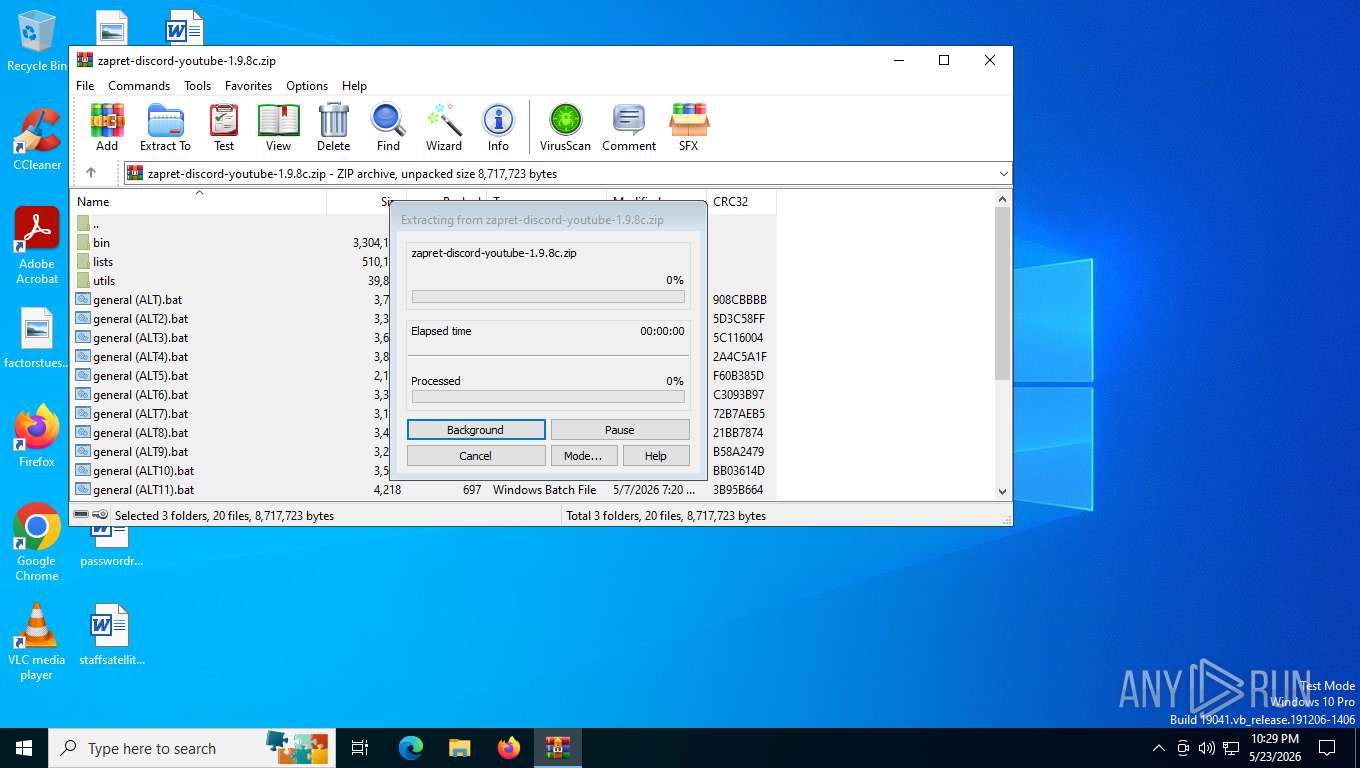Open the notification center on taskbar
This screenshot has height=768, width=1360.
(1327, 748)
